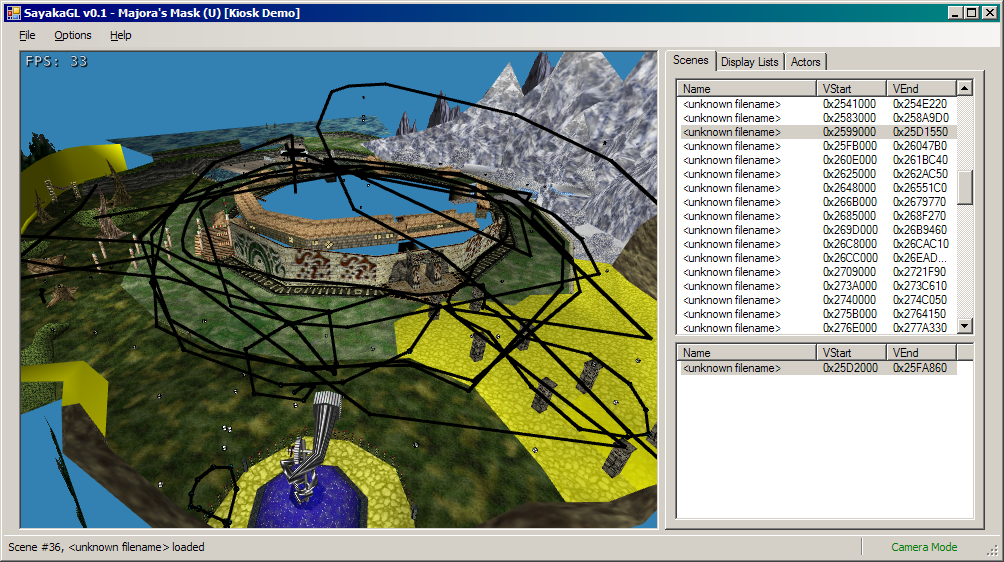
Task: Click the VEnd value 0x25D1550
Action: click(919, 132)
